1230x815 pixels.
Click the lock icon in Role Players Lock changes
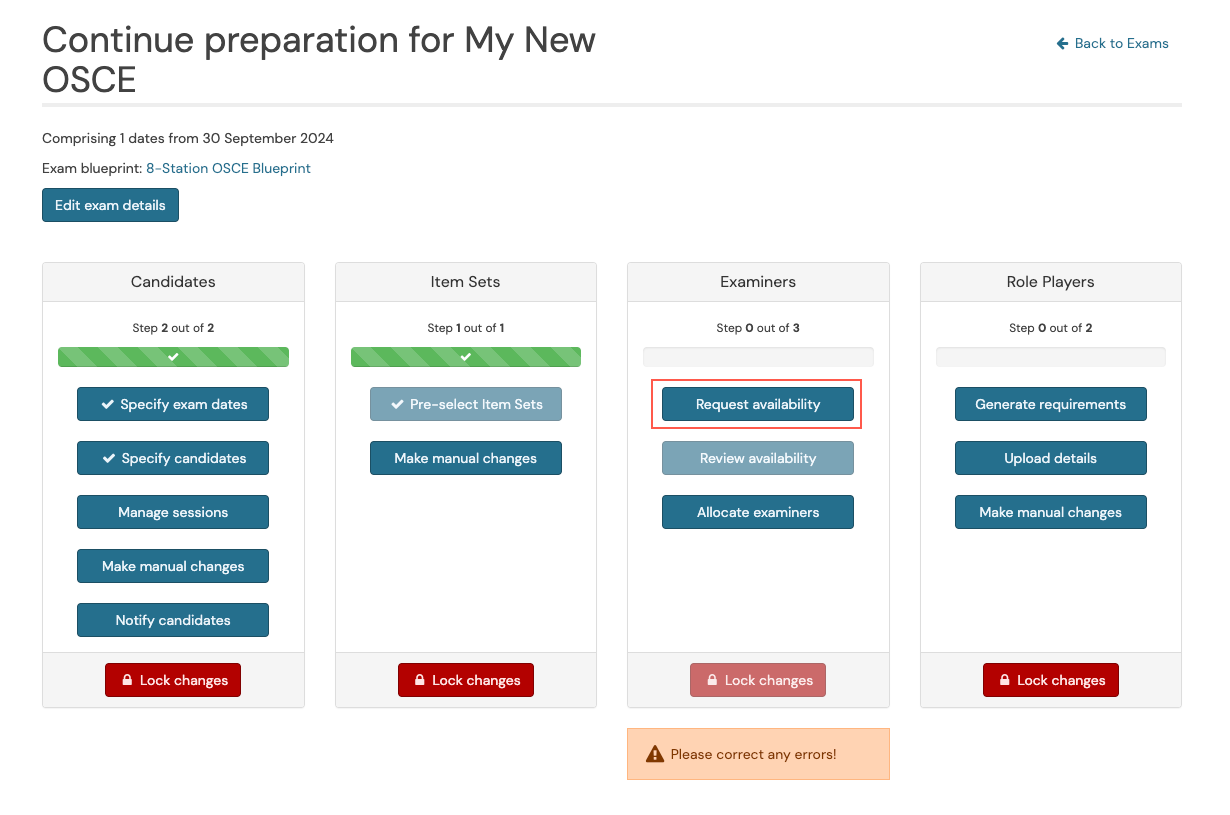(x=1005, y=680)
